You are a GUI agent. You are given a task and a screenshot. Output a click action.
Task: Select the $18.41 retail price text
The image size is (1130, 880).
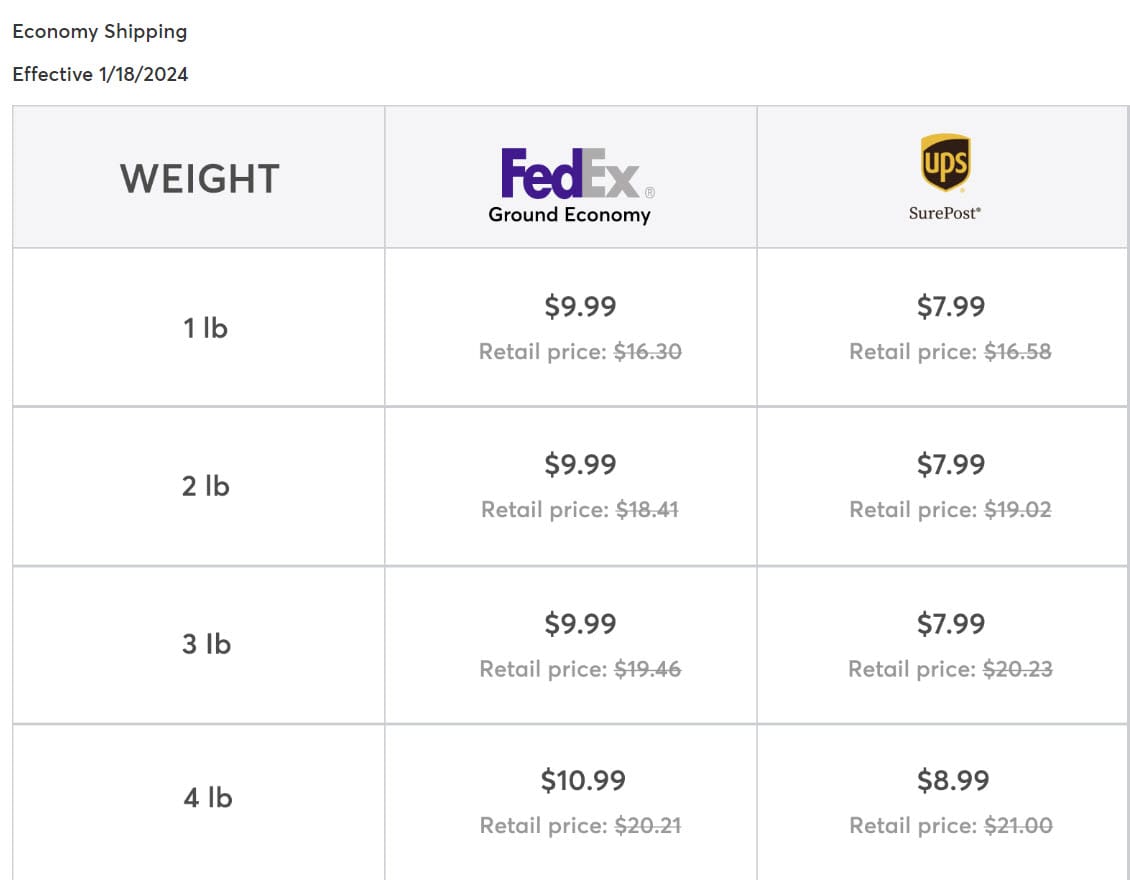pos(647,510)
